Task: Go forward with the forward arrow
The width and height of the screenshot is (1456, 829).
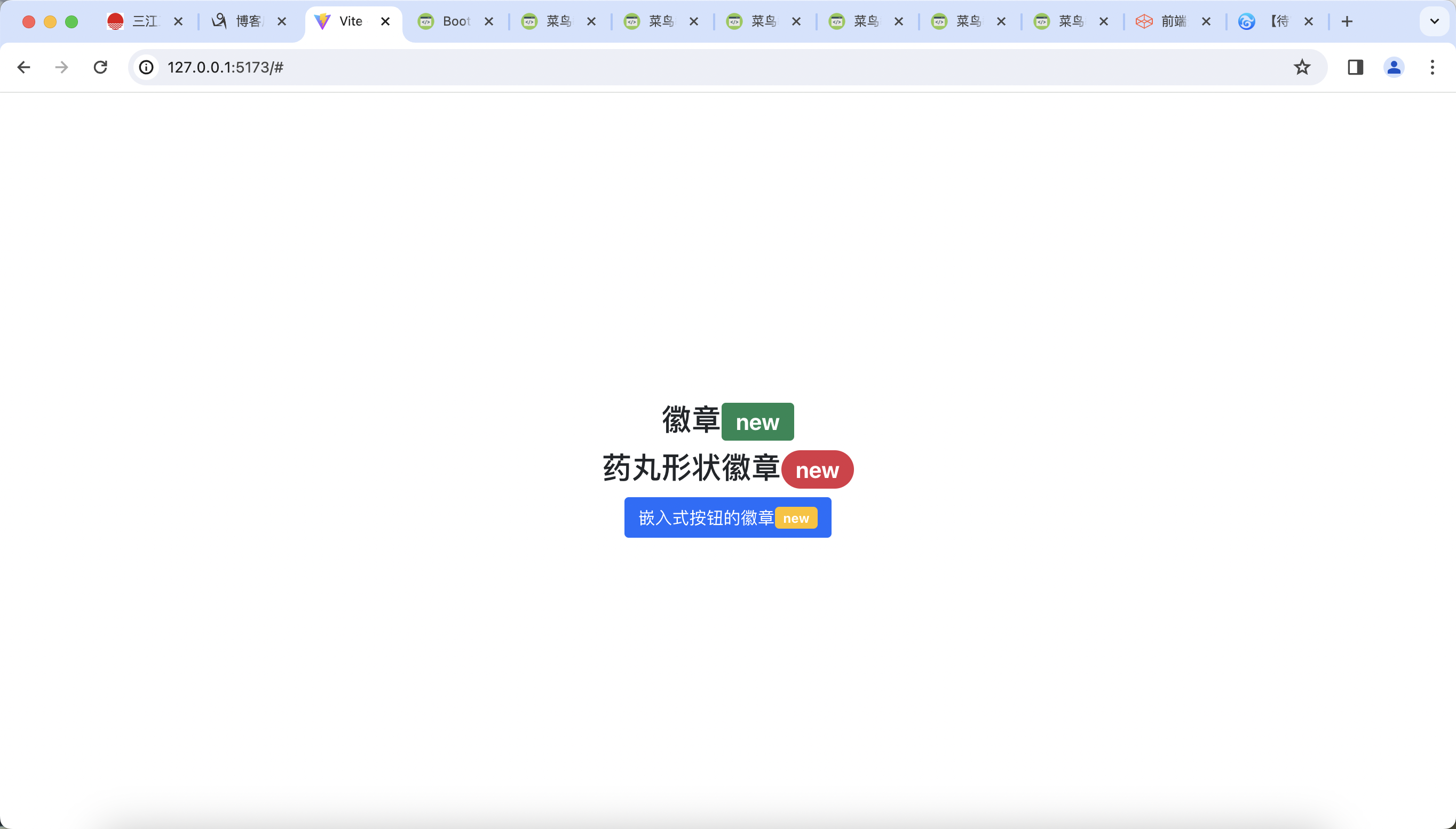Action: coord(61,67)
